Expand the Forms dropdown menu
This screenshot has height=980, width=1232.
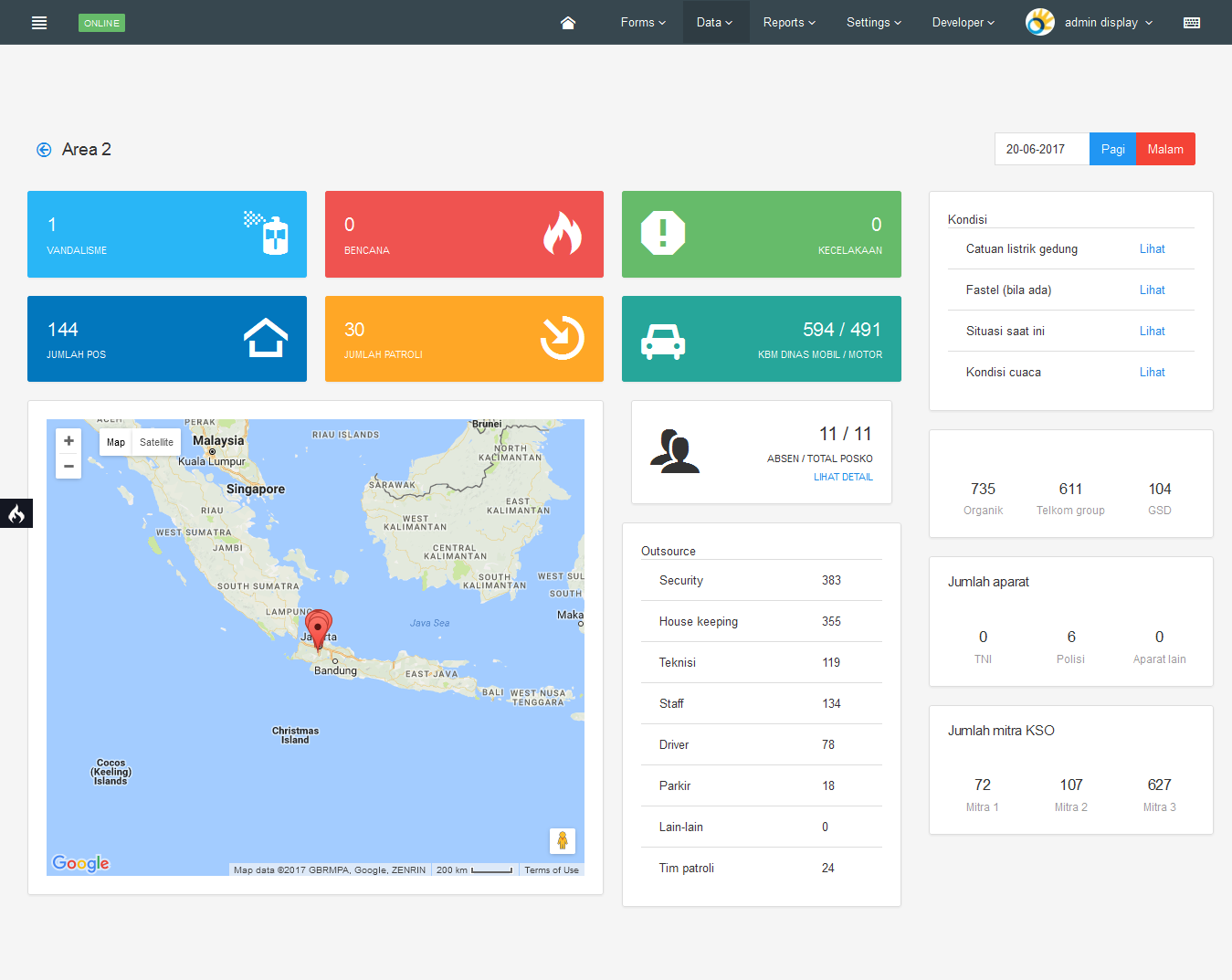pos(643,23)
